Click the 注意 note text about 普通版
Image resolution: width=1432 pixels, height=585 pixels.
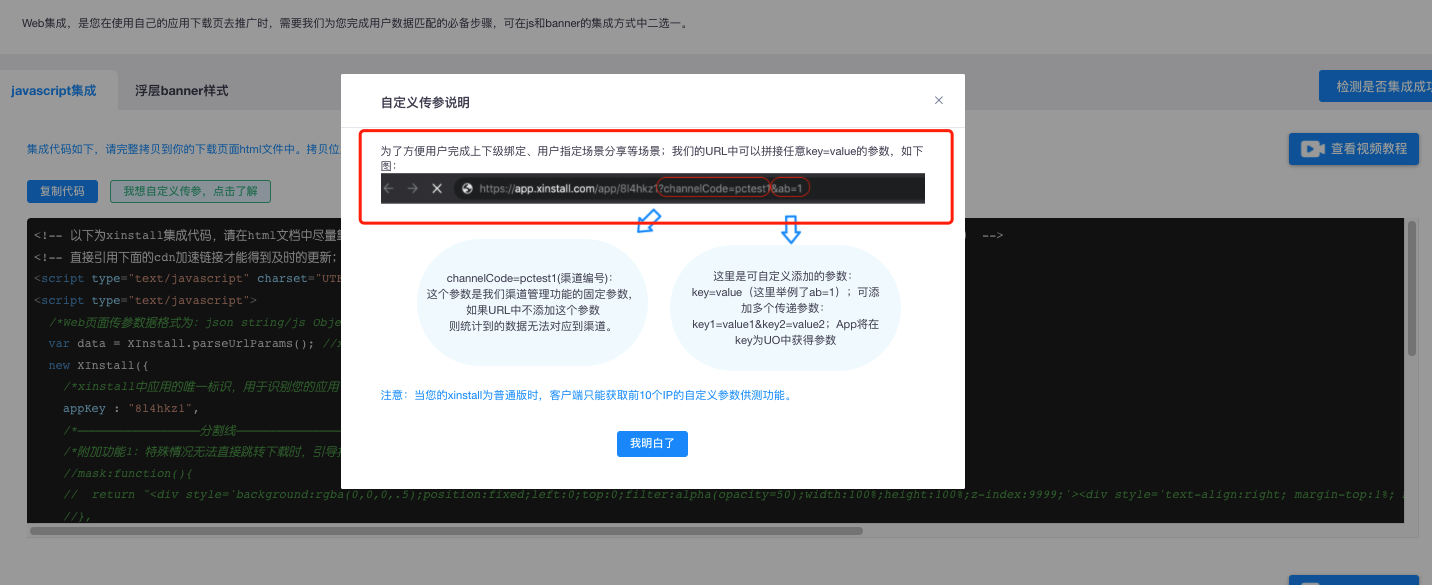click(x=587, y=395)
